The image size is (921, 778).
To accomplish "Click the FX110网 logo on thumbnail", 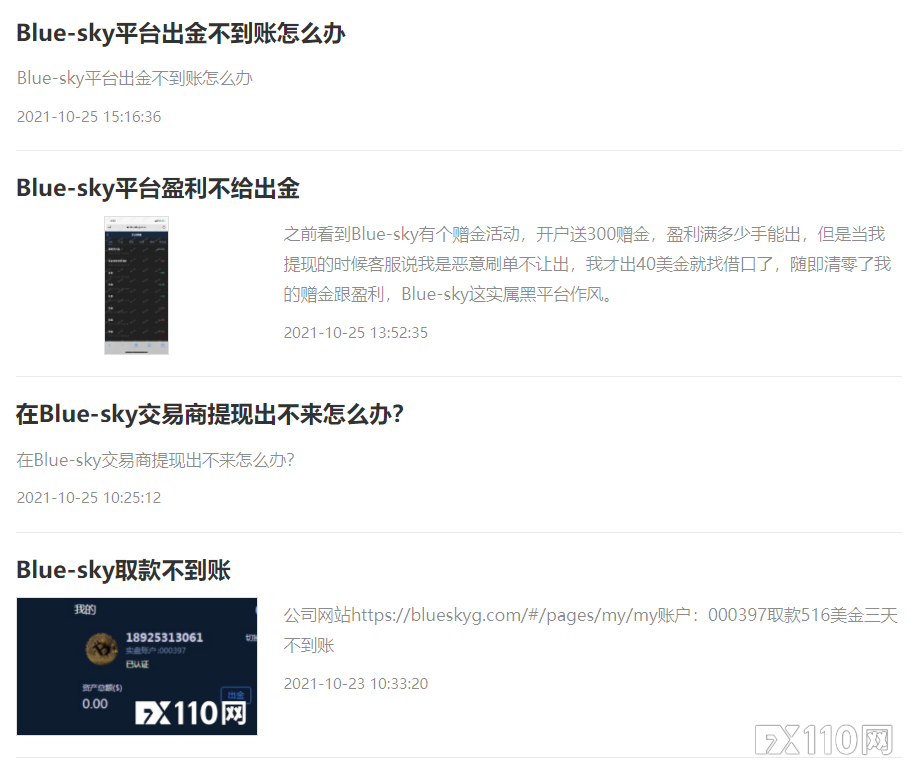I will click(x=191, y=713).
